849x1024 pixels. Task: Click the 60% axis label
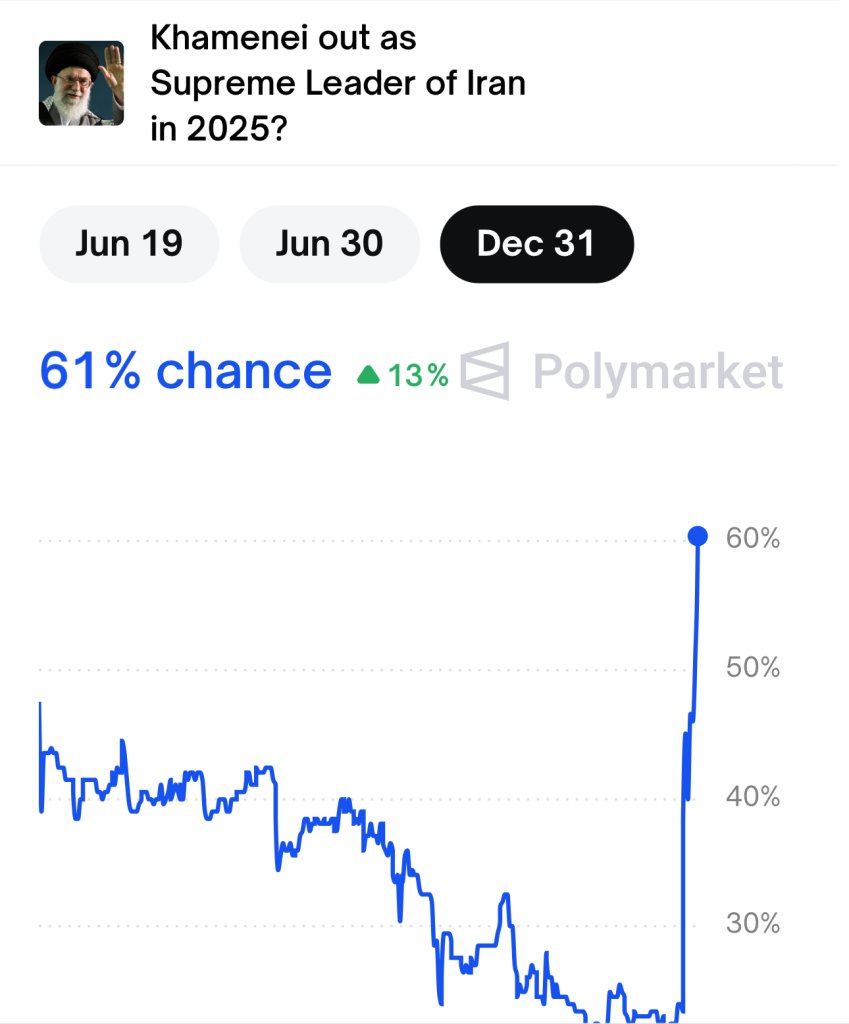(752, 538)
